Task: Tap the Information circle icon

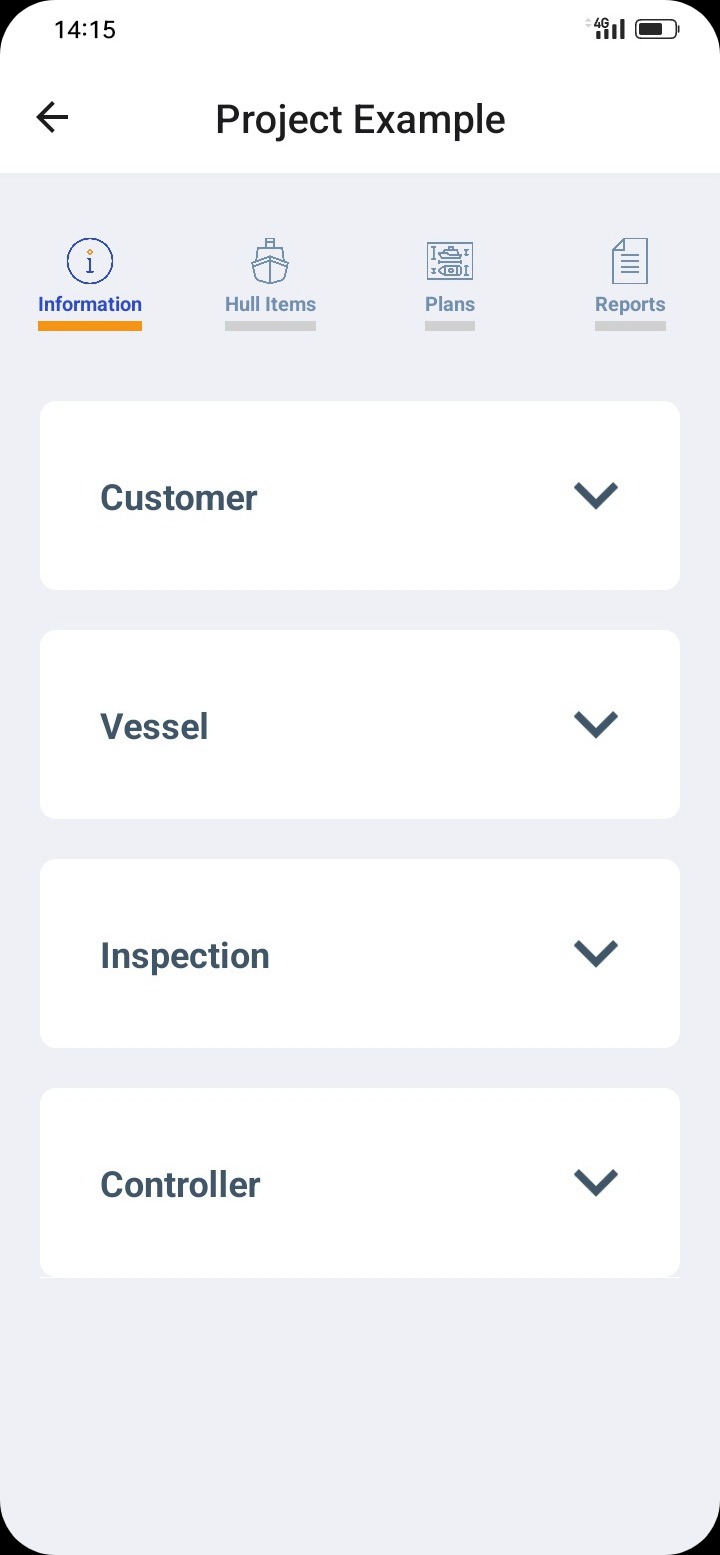Action: coord(90,262)
